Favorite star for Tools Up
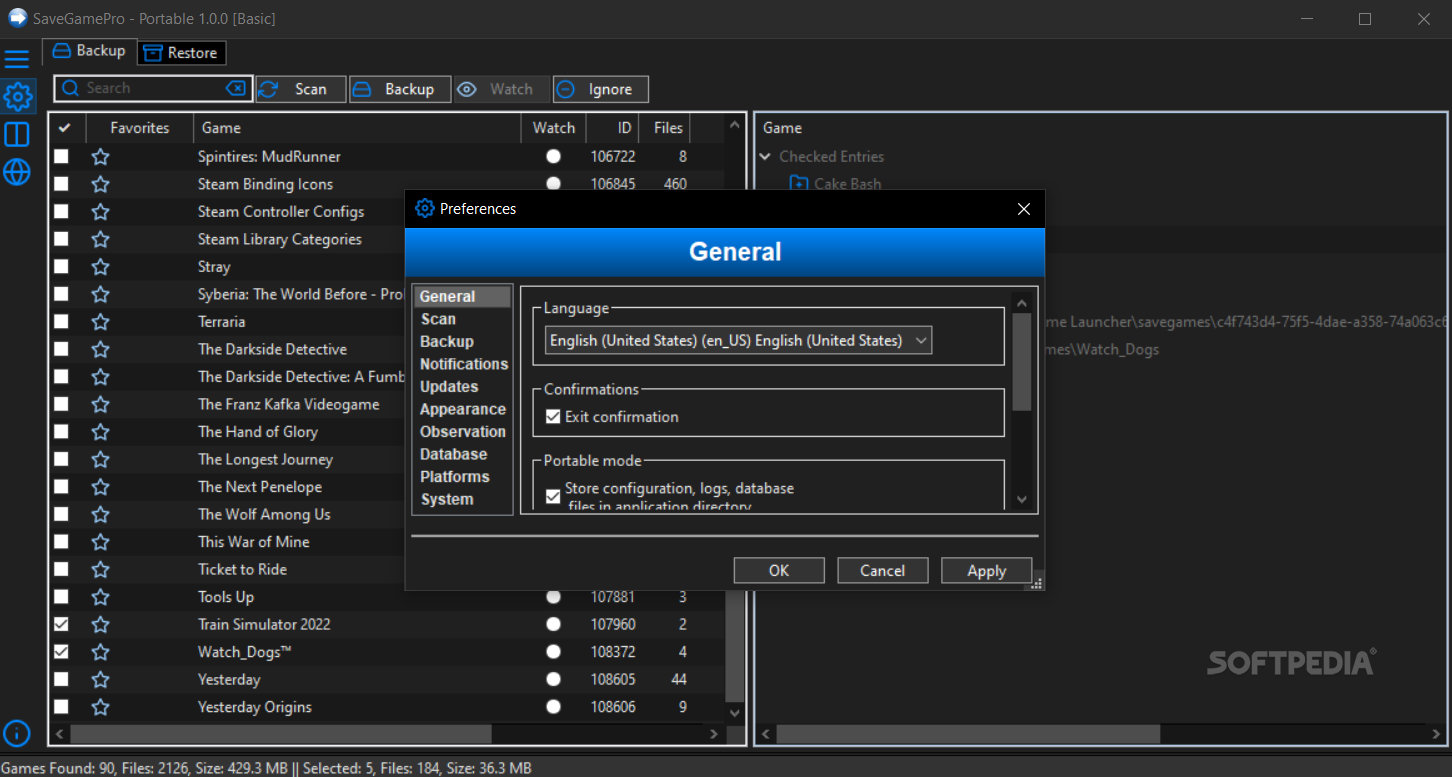 (100, 597)
